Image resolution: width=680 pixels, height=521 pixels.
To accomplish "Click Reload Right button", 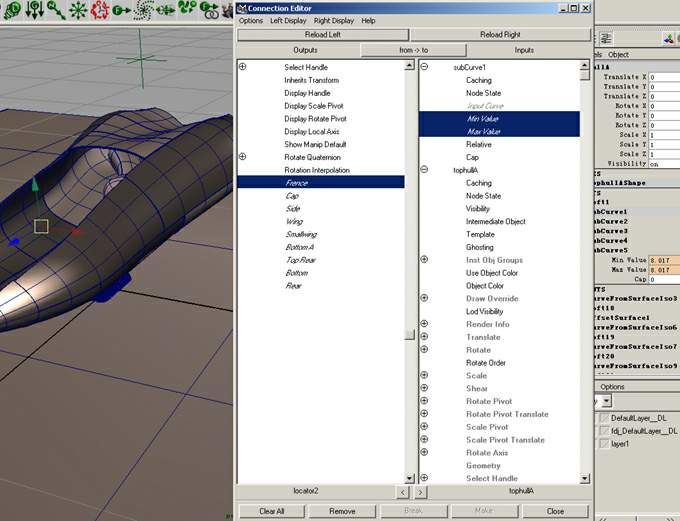I will 500,35.
